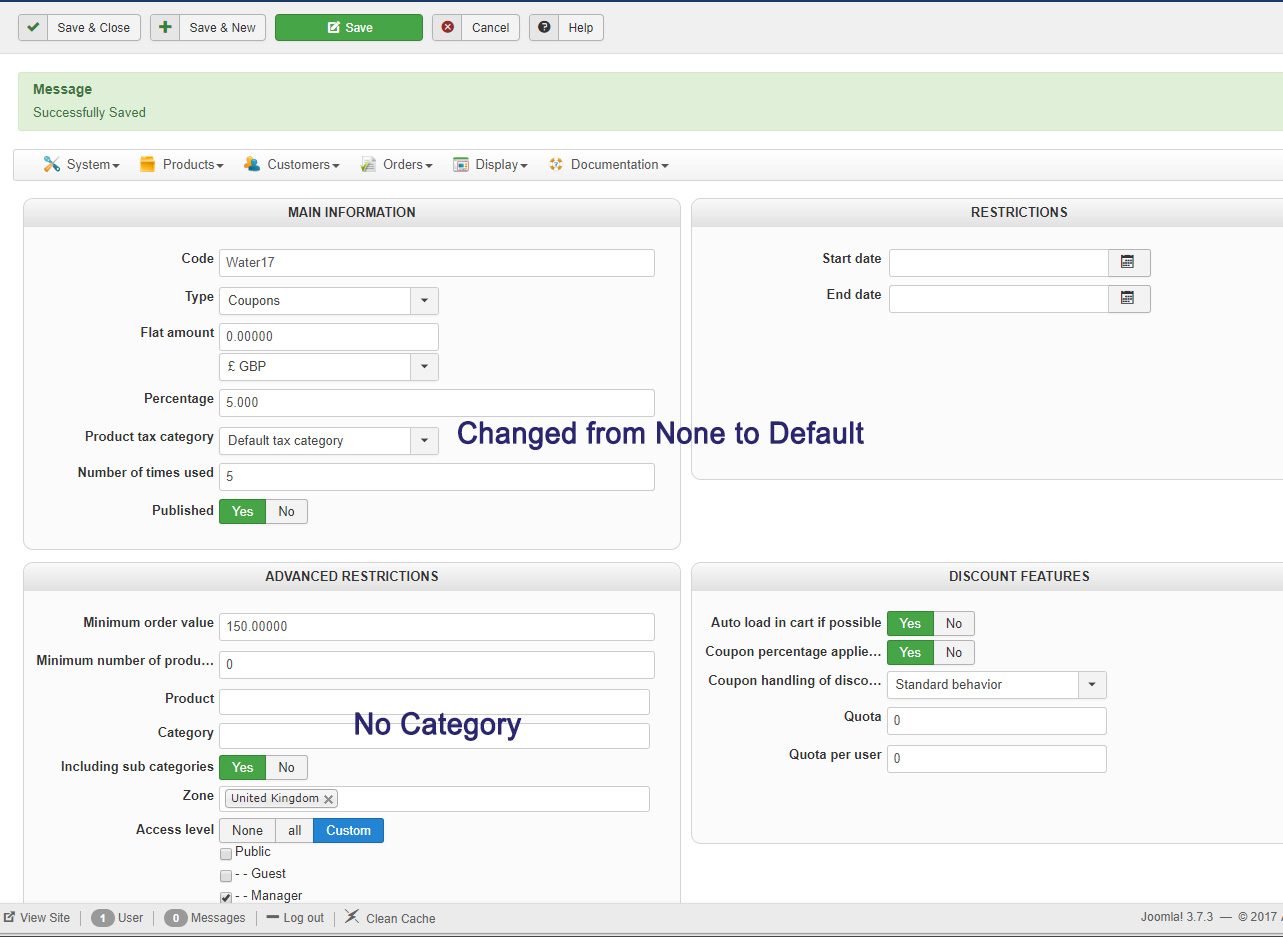Open the Documentation menu

[608, 164]
